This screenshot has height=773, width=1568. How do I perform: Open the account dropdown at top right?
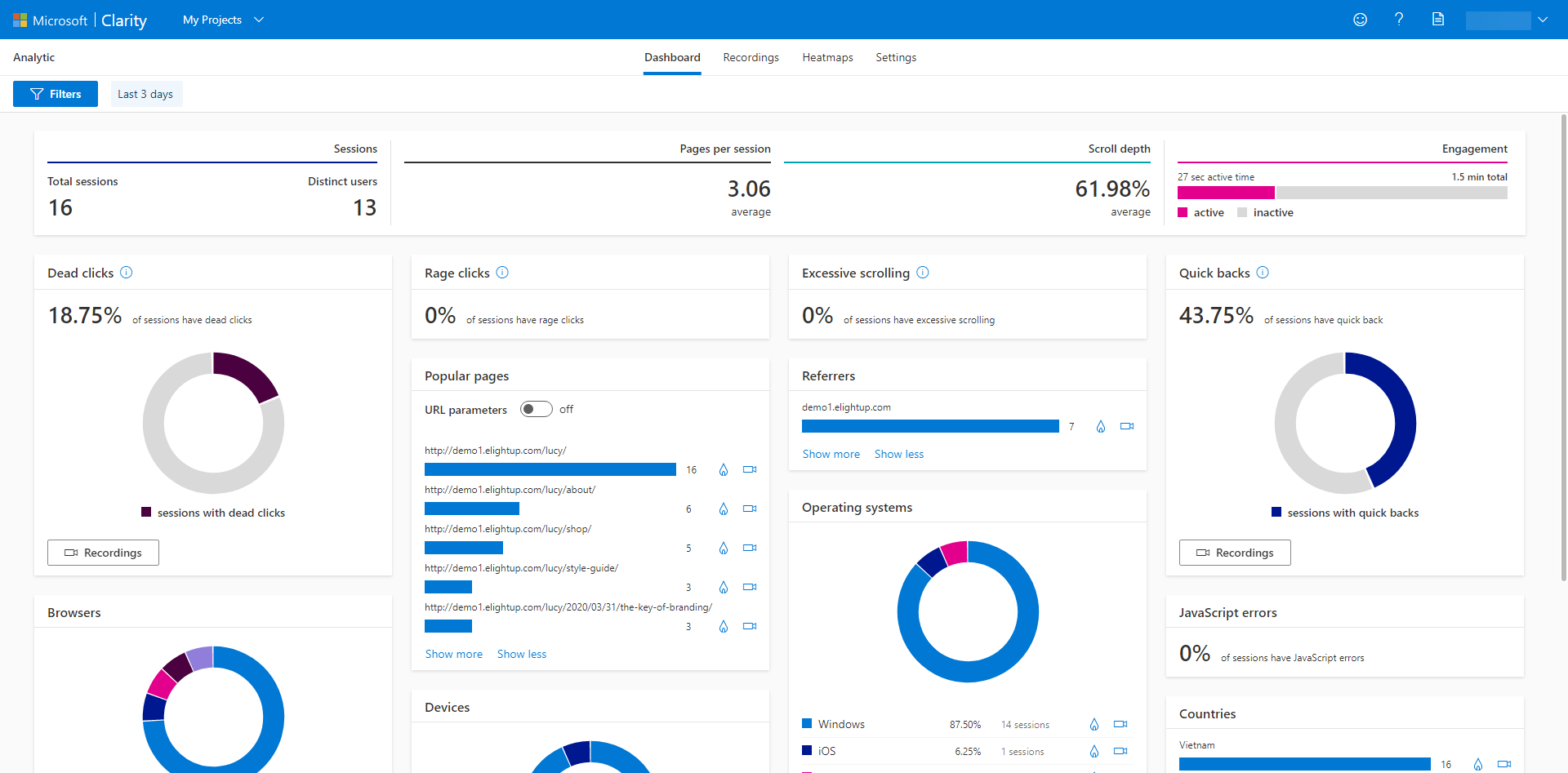[1543, 20]
